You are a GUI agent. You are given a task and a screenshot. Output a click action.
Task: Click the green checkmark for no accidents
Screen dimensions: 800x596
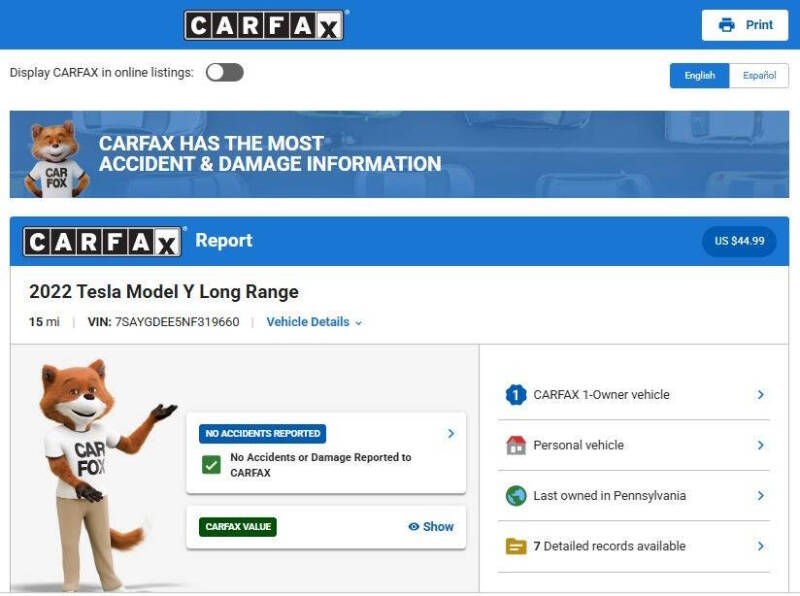tap(211, 464)
